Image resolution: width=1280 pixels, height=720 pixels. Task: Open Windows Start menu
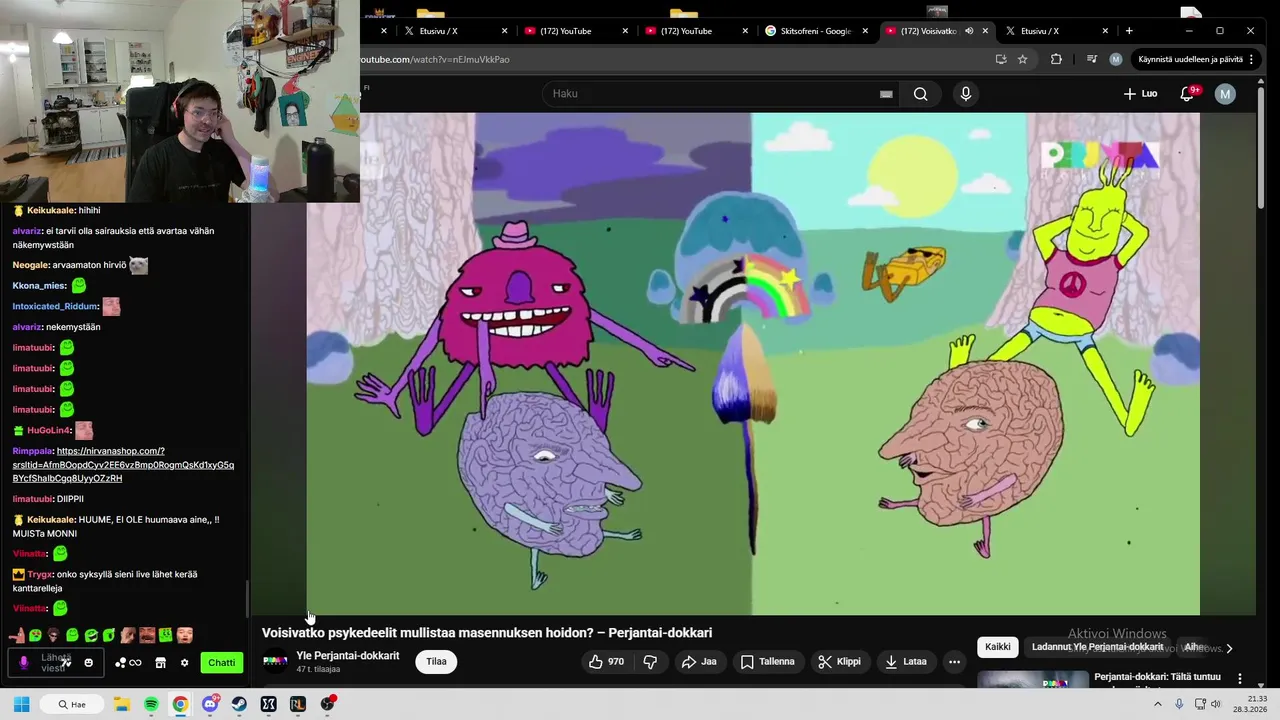[21, 704]
